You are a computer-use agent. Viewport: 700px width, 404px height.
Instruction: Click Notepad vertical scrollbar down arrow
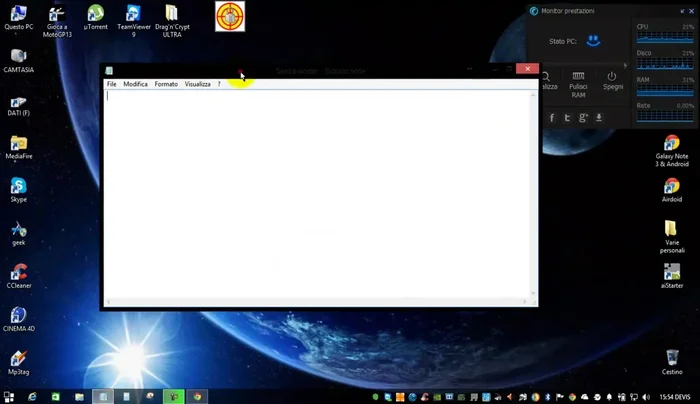[533, 293]
